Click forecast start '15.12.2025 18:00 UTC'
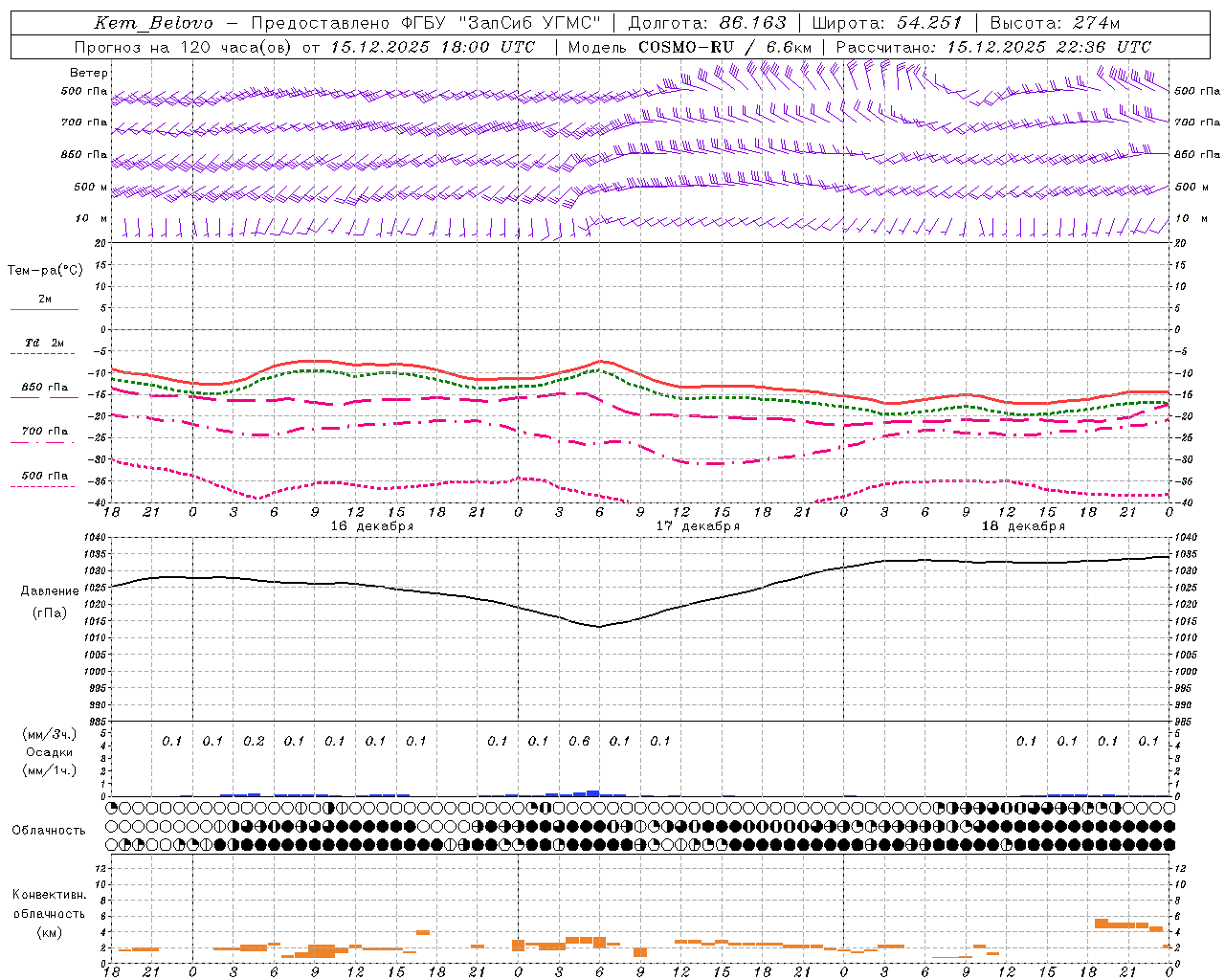This screenshot has height=980, width=1225. (x=434, y=47)
